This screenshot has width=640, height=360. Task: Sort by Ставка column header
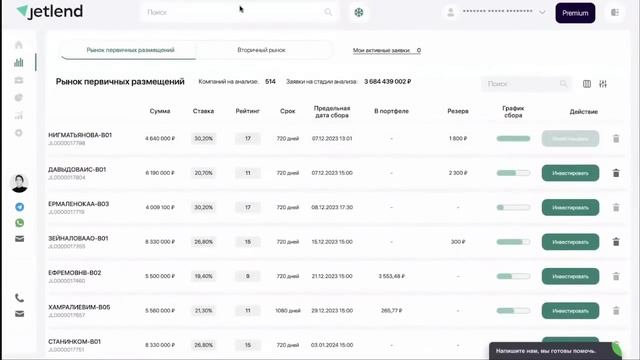coord(203,111)
